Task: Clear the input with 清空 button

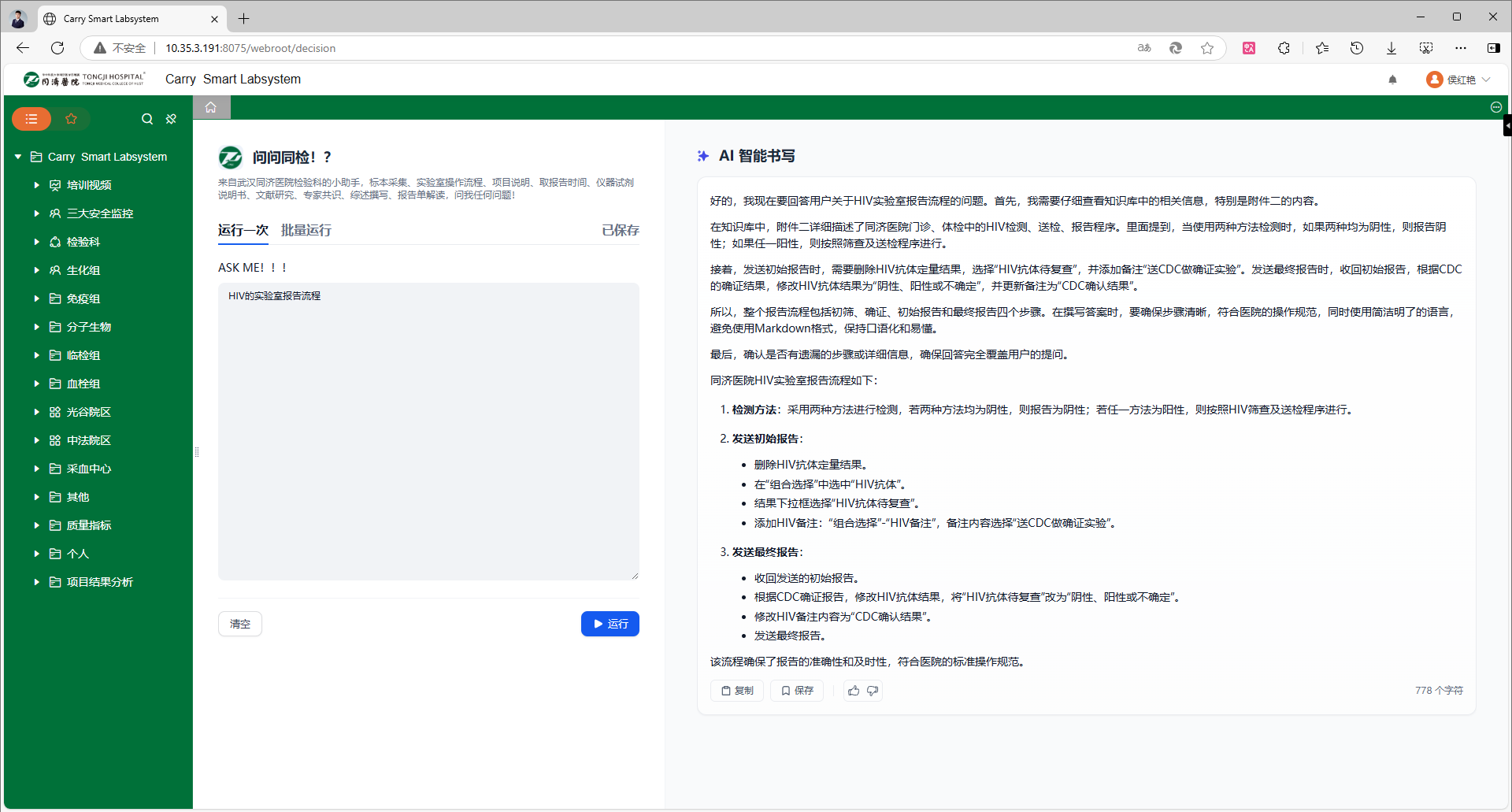Action: click(240, 624)
